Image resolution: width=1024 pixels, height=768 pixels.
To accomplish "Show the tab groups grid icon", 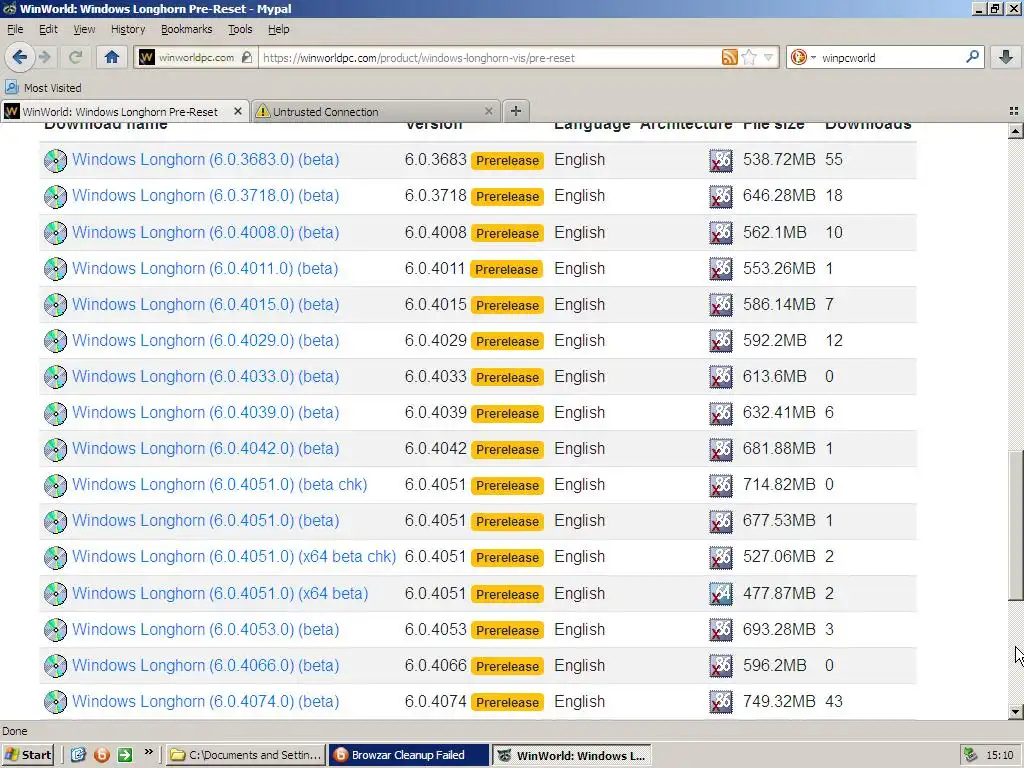I will click(x=1014, y=112).
